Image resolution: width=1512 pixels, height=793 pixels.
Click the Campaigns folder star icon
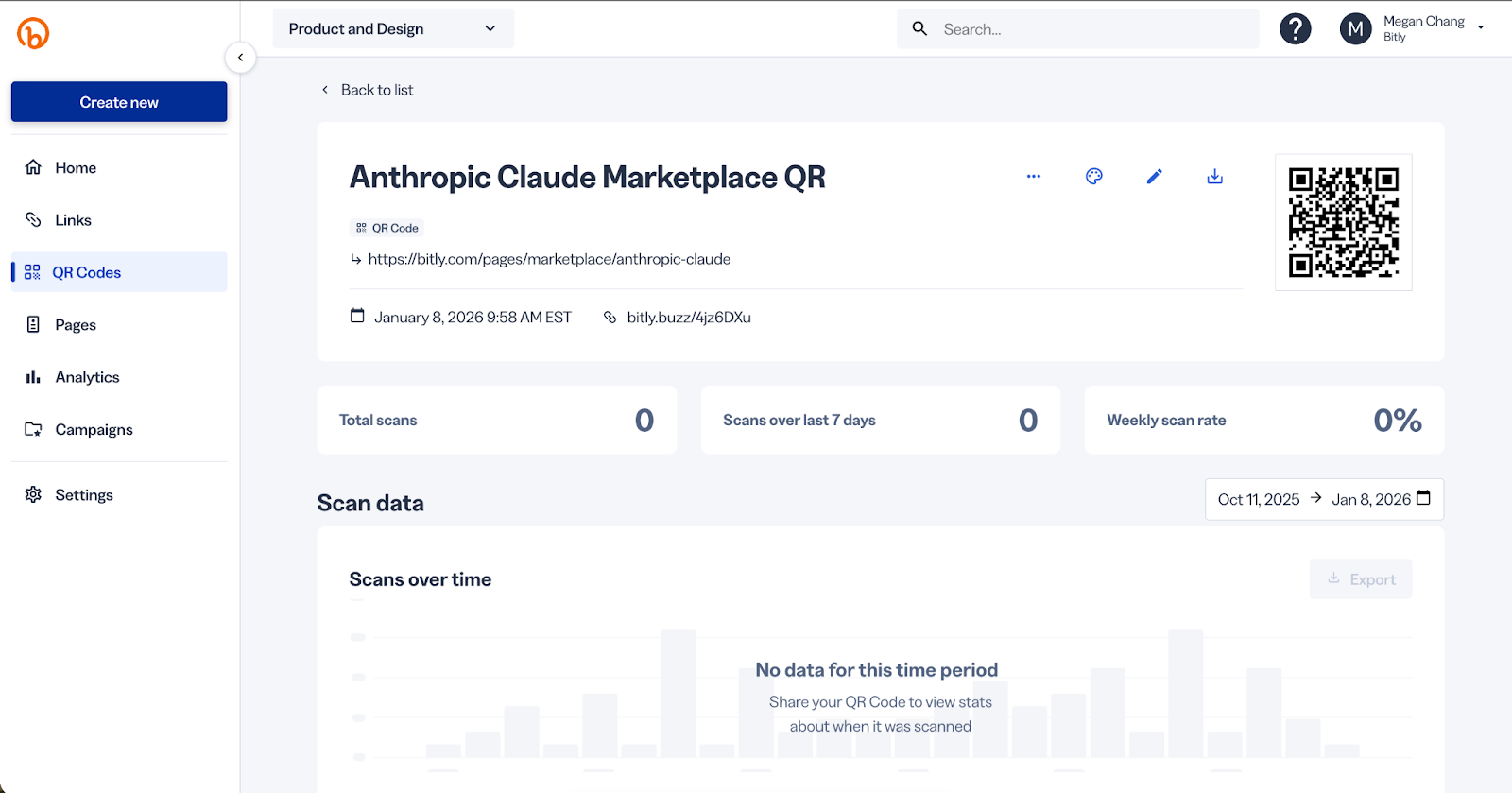33,430
